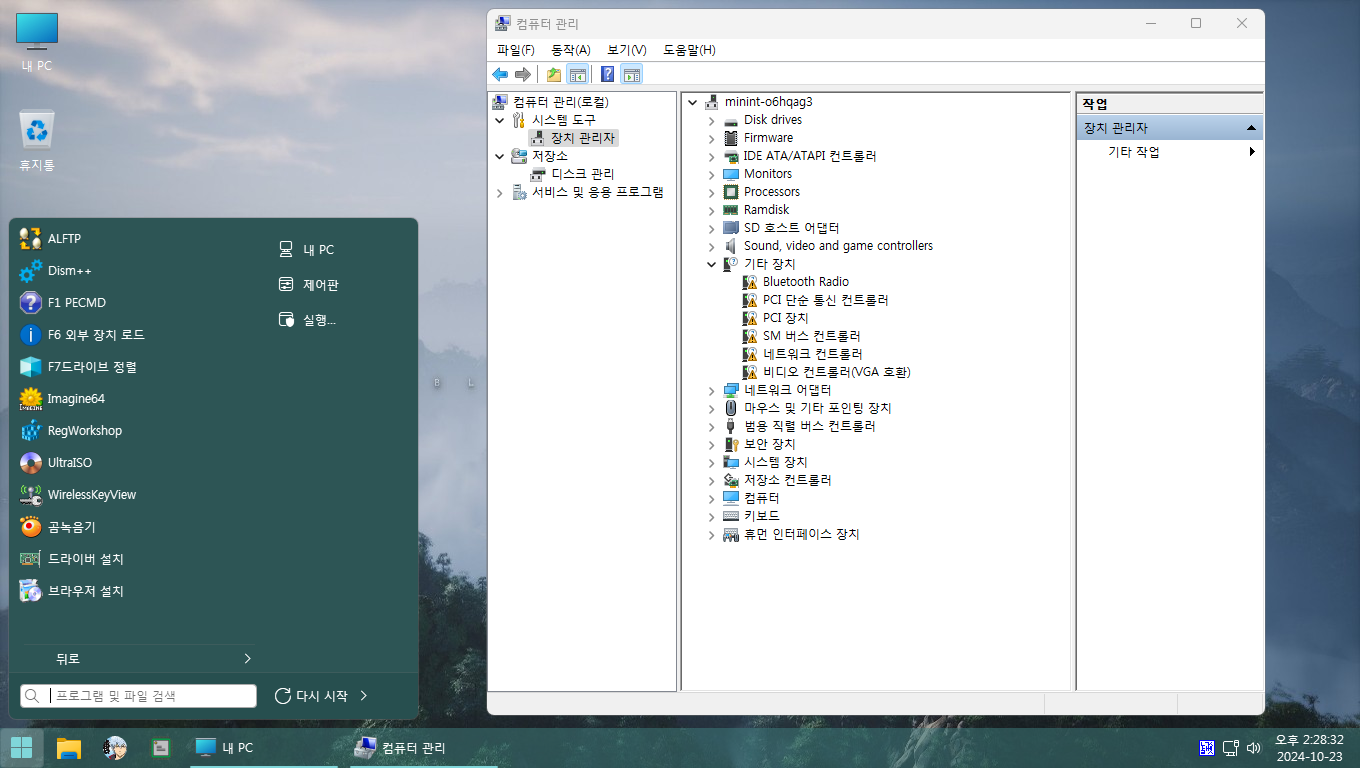Click the Up one level folder icon
The image size is (1360, 768).
coord(554,74)
